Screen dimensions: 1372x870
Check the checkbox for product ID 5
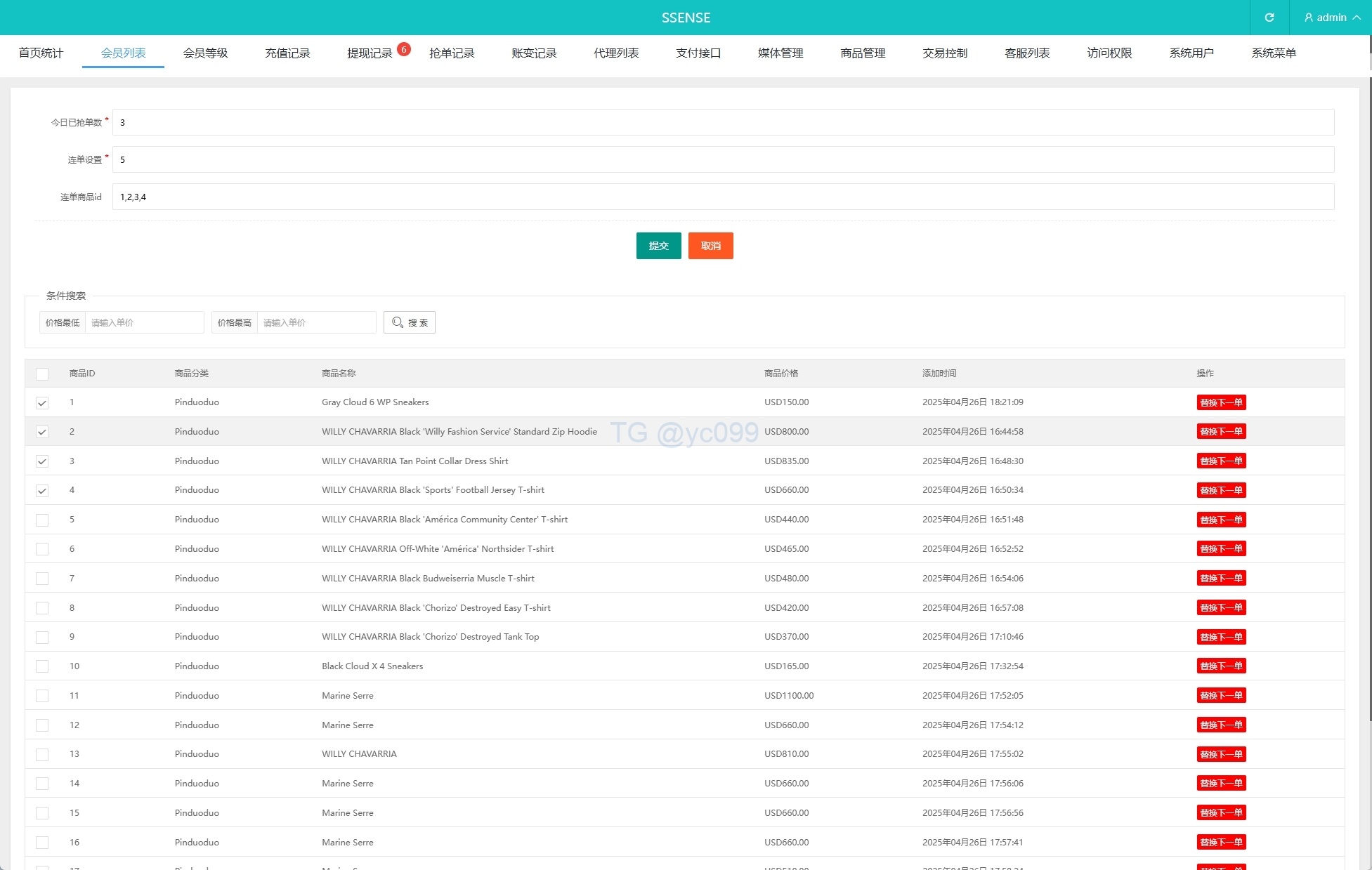42,520
